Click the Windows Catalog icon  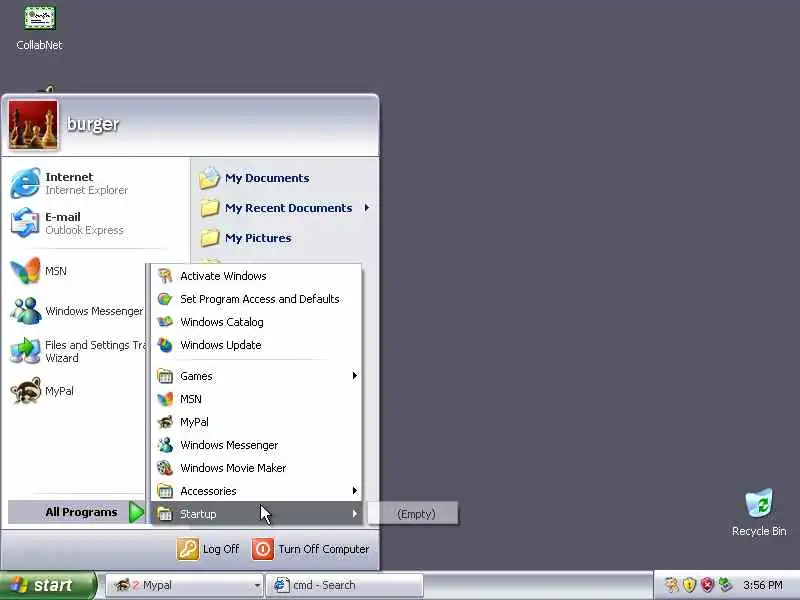tap(165, 322)
